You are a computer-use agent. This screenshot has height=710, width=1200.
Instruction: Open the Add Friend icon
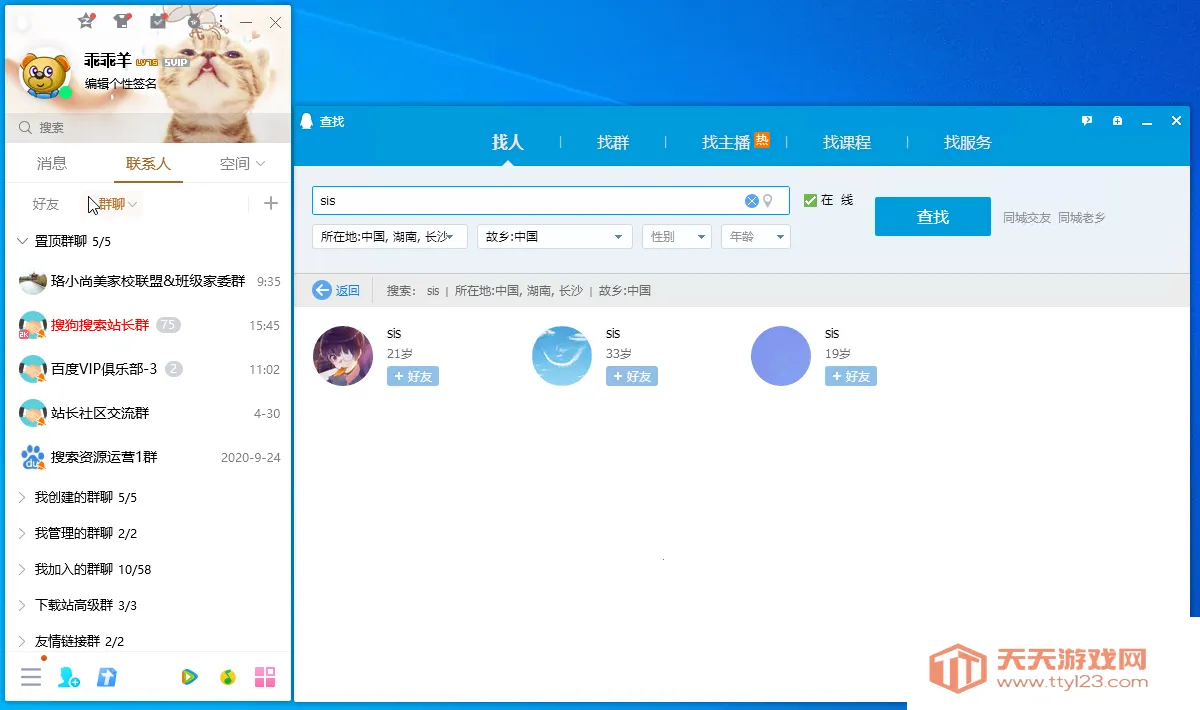point(68,677)
